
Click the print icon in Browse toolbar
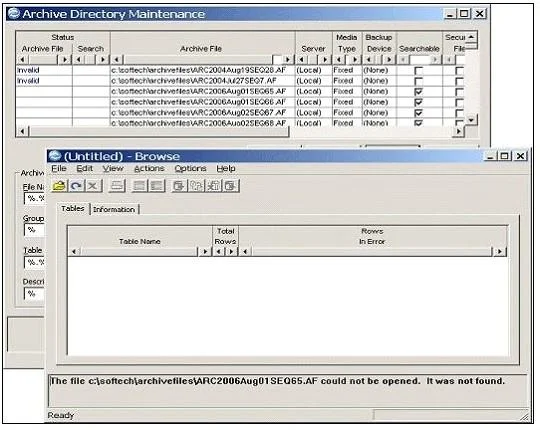tap(117, 186)
